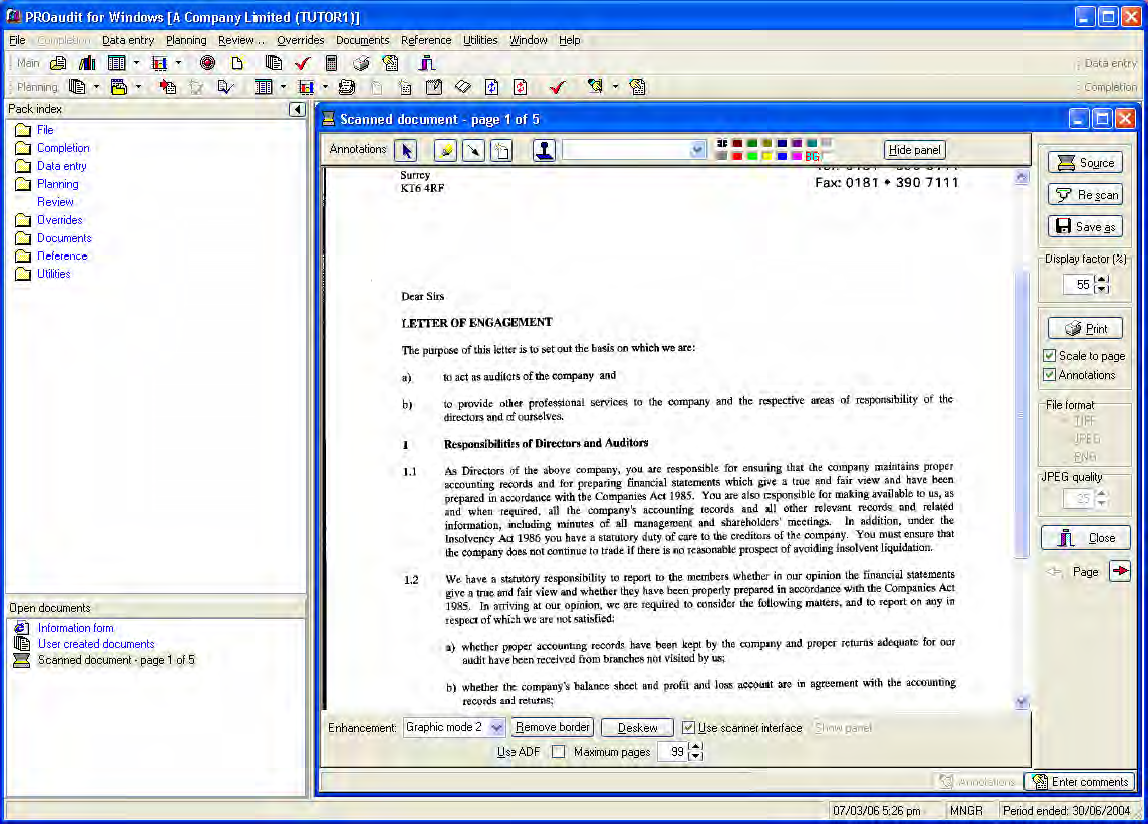Click the Save as button
This screenshot has width=1148, height=824.
pos(1085,227)
